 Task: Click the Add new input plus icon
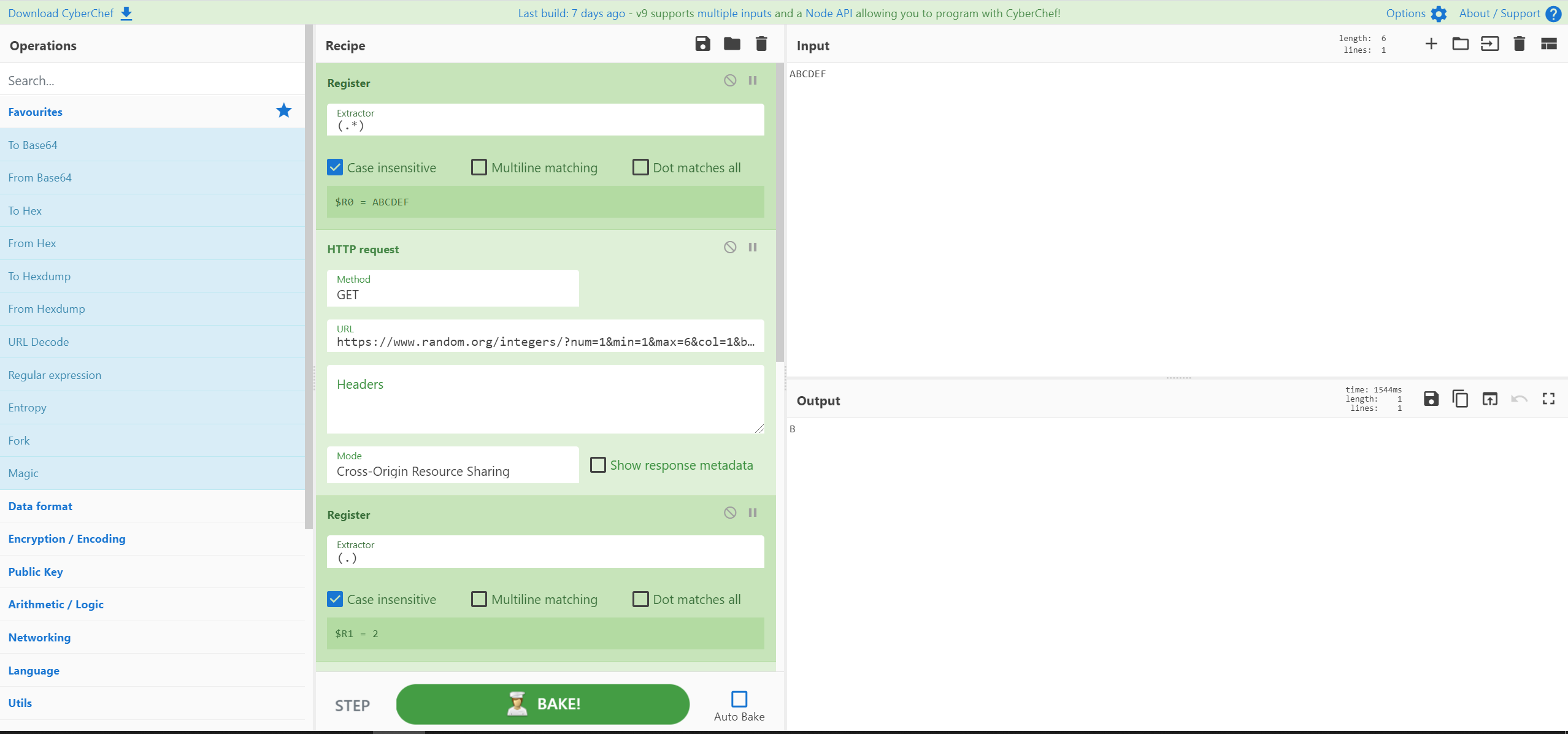tap(1432, 44)
